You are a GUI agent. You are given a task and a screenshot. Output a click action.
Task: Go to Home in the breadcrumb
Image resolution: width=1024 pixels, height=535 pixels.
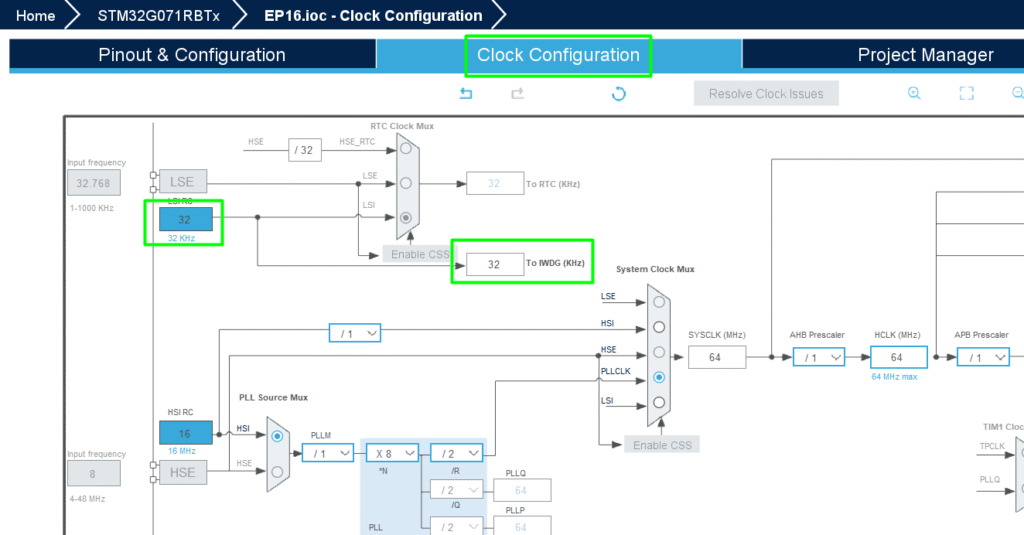[36, 15]
